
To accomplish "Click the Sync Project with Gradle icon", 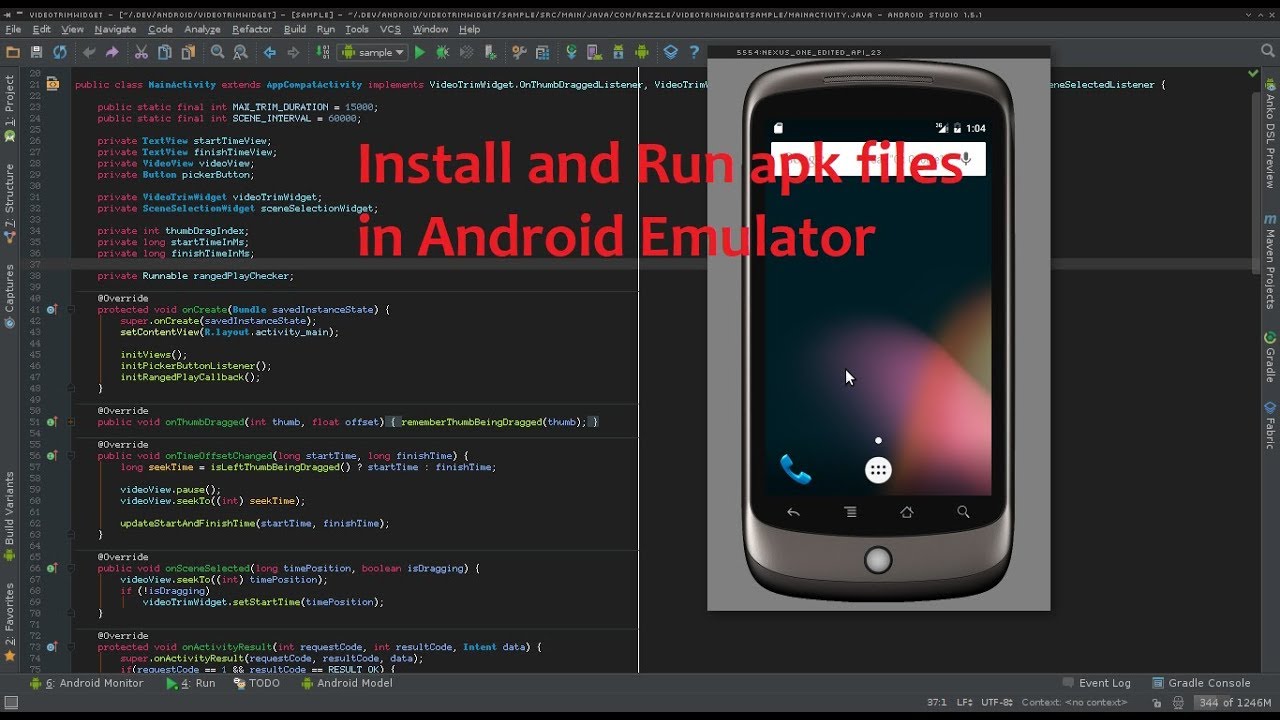I will click(571, 52).
